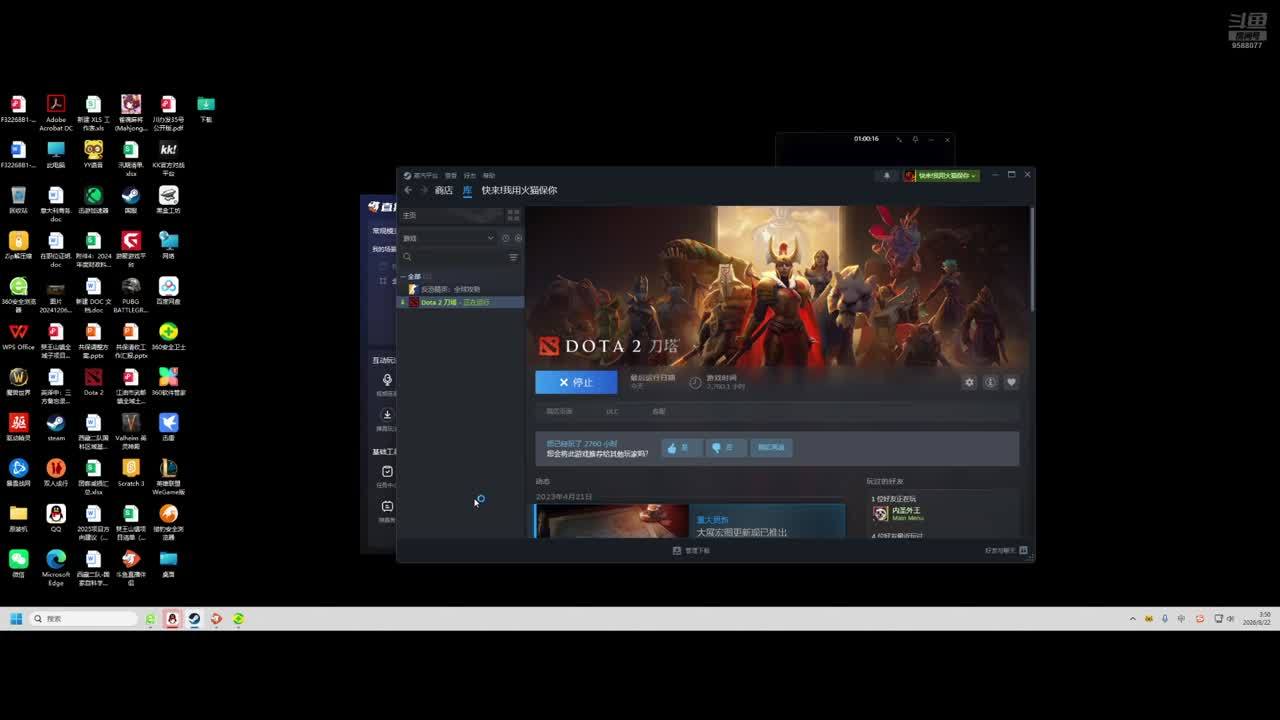The width and height of the screenshot is (1280, 720).
Task: Select the 库 library tab
Action: tap(467, 190)
